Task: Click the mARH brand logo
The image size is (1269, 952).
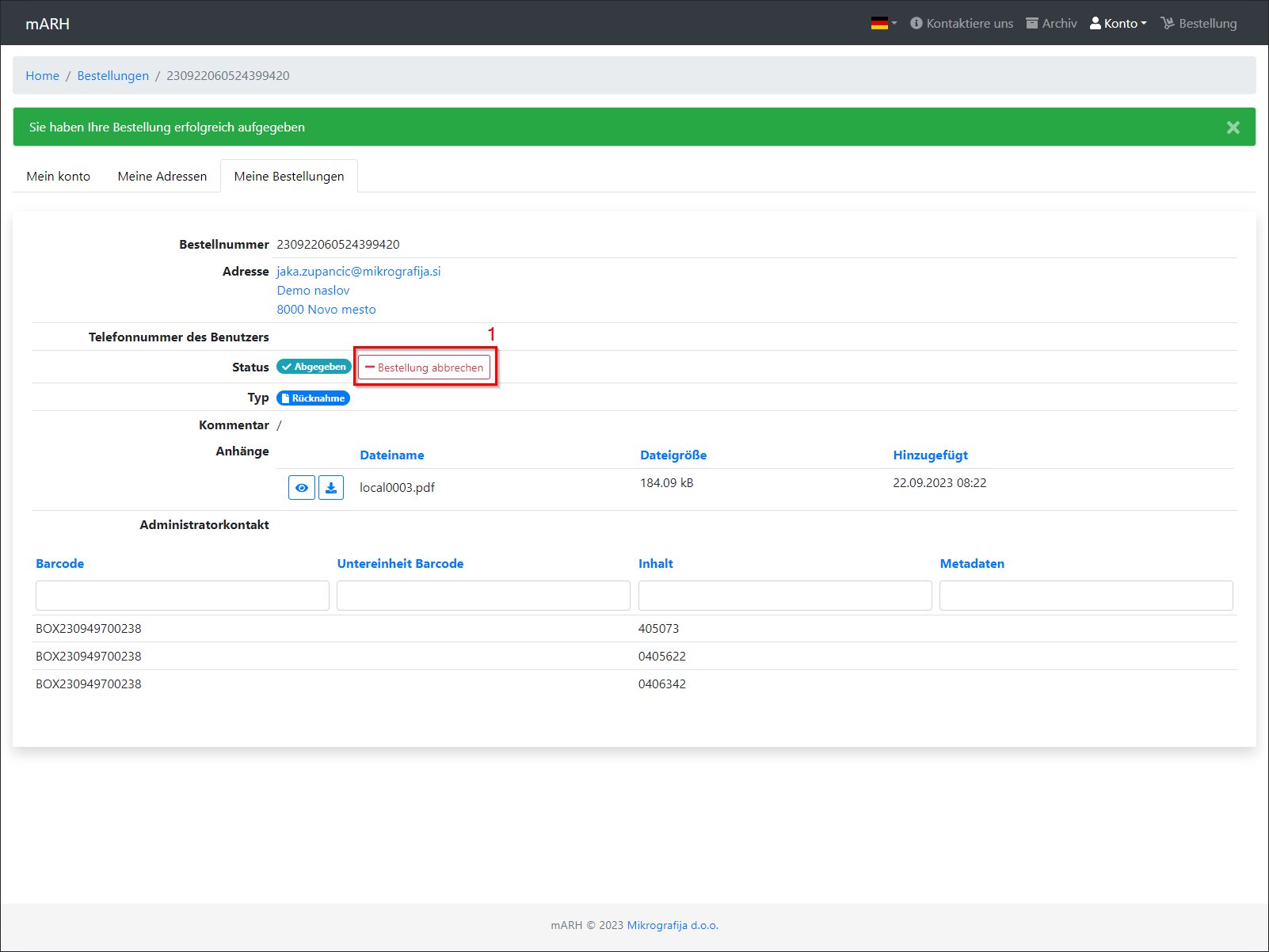Action: pyautogui.click(x=48, y=24)
